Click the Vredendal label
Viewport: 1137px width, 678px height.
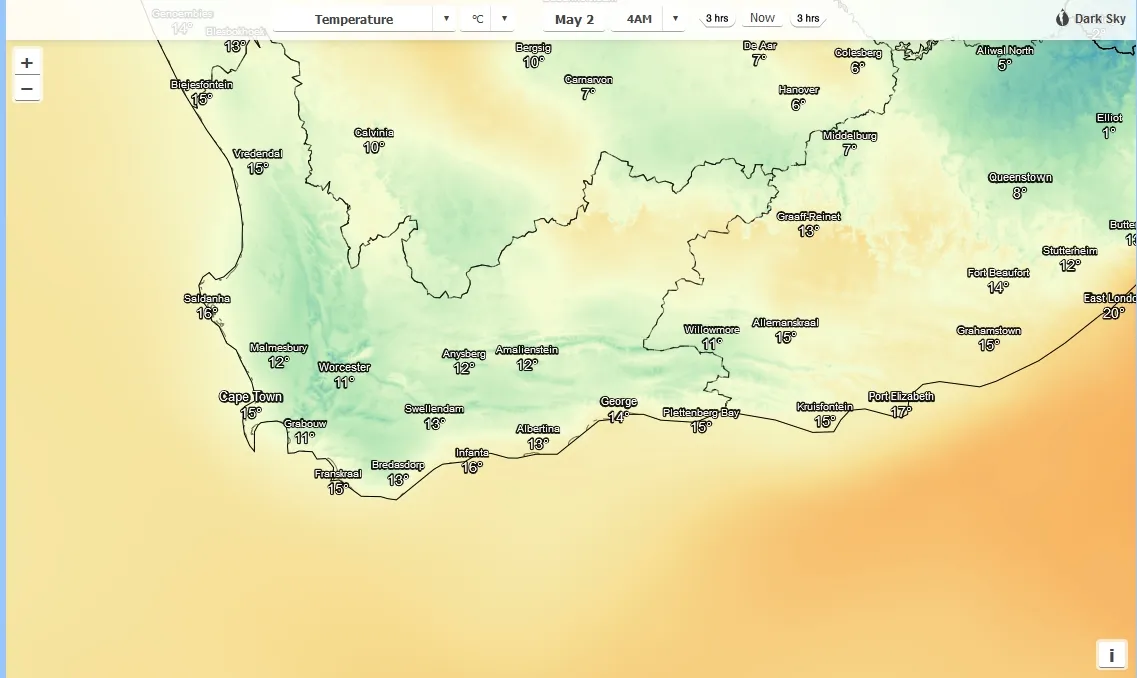(258, 154)
